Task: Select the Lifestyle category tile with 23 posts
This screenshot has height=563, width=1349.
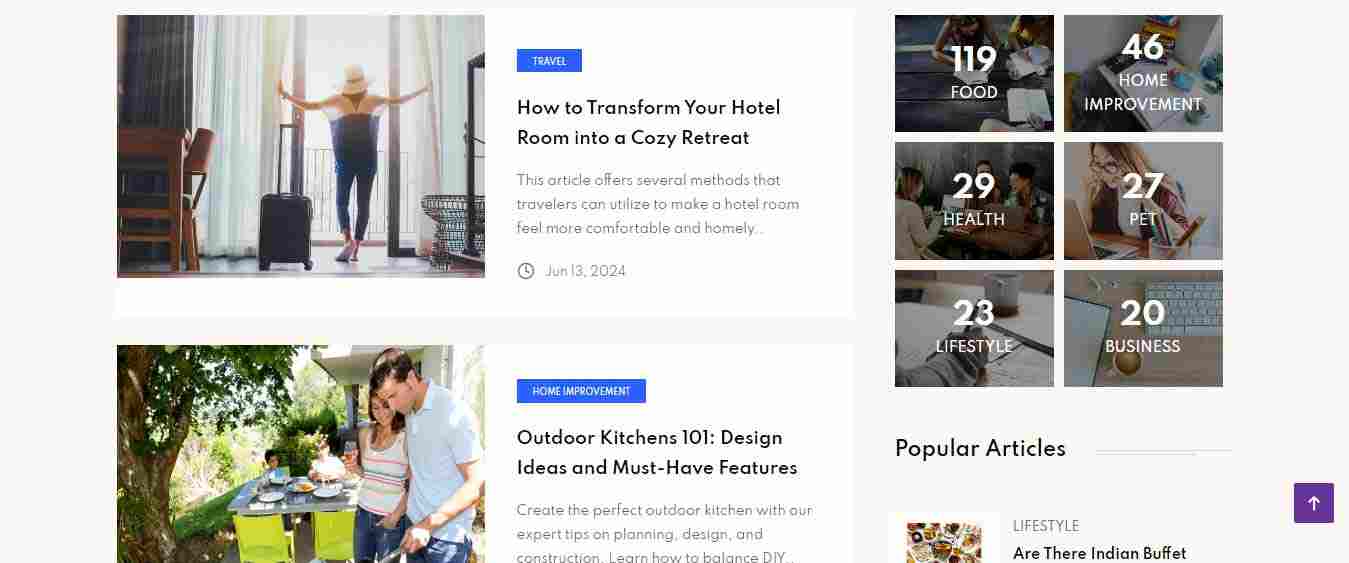Action: click(974, 328)
